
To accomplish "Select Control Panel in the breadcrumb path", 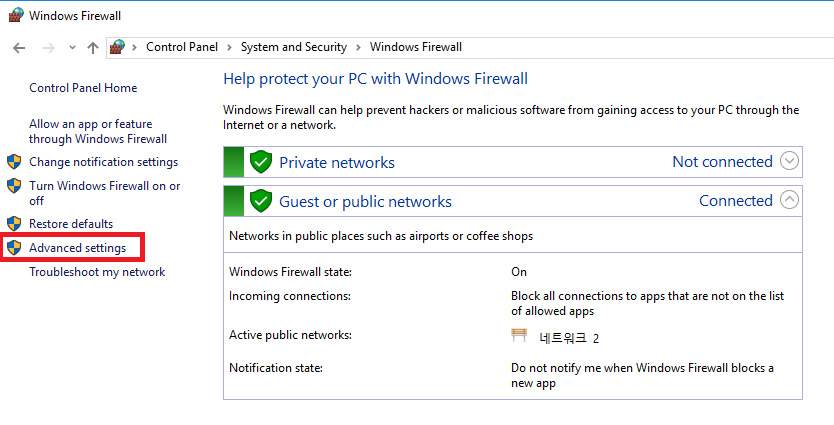I will pos(183,47).
